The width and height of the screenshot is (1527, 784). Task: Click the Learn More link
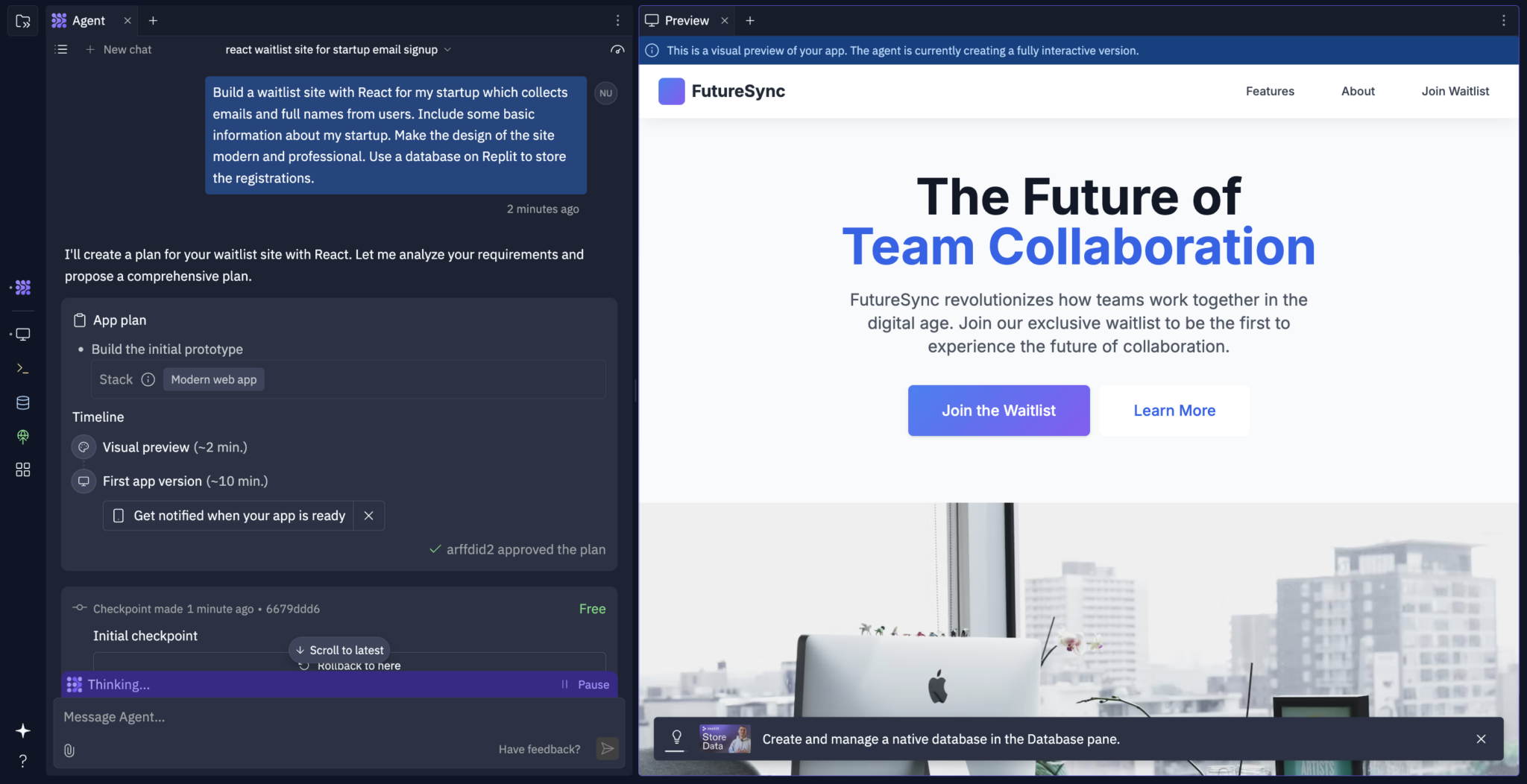tap(1173, 410)
